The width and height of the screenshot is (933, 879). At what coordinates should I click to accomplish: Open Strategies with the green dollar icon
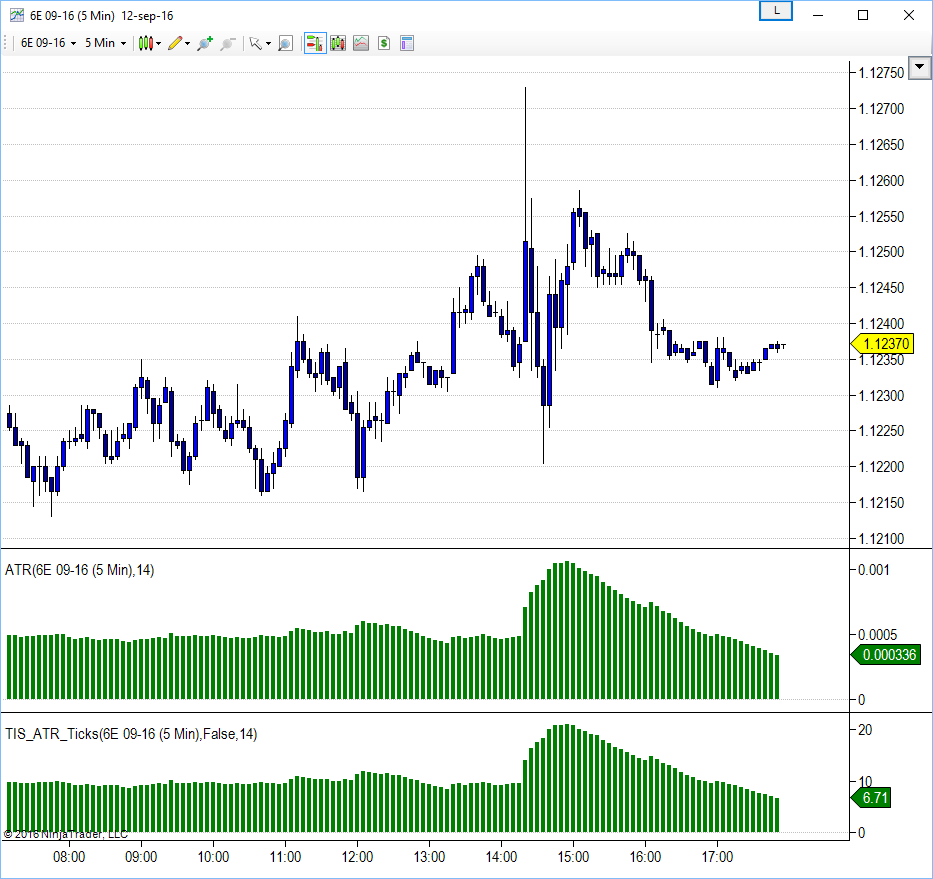[x=384, y=43]
